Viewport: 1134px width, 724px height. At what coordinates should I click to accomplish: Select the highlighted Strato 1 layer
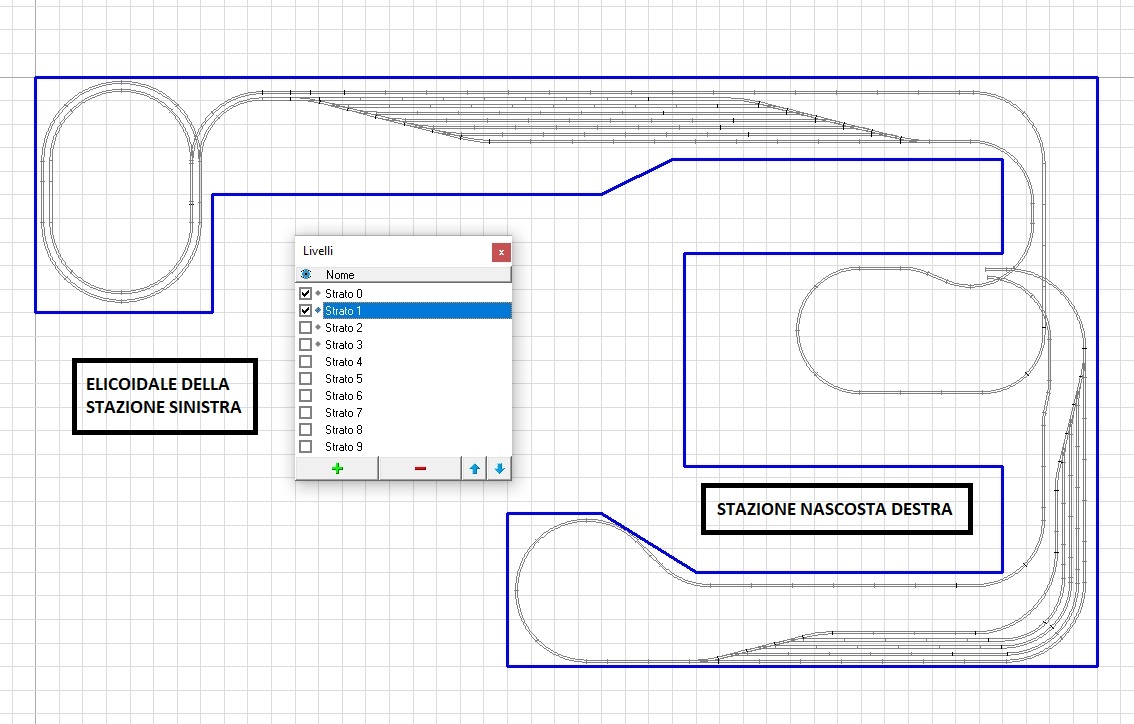pos(344,310)
